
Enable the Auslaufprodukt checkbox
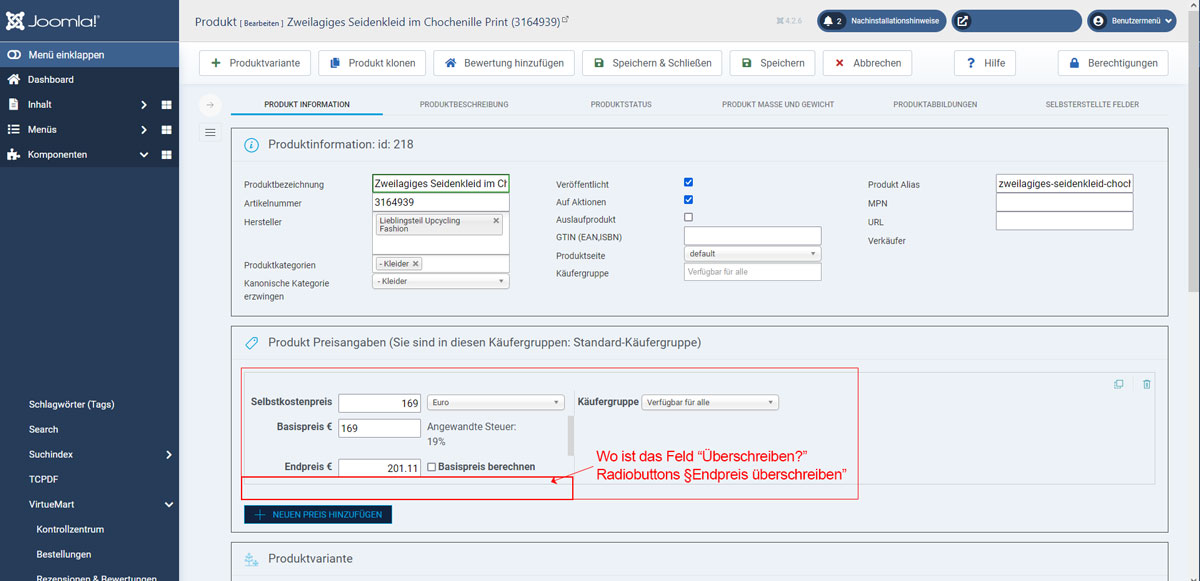[x=688, y=217]
